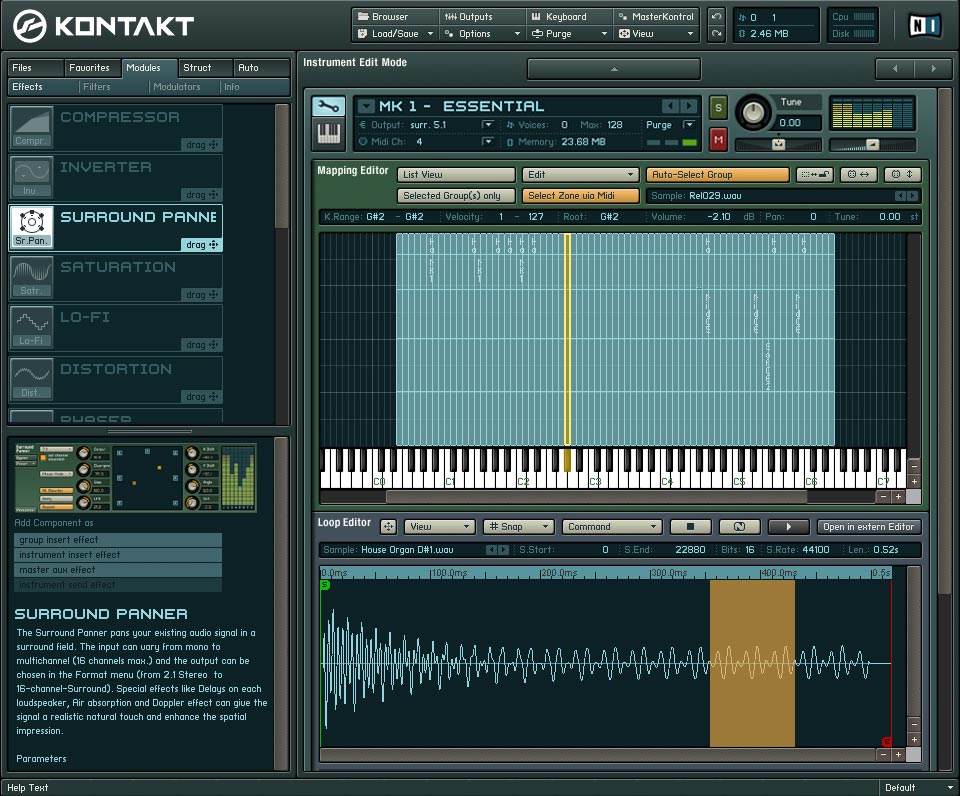Toggle the loop playback icon in Loop Editor
This screenshot has width=960, height=796.
(x=739, y=527)
